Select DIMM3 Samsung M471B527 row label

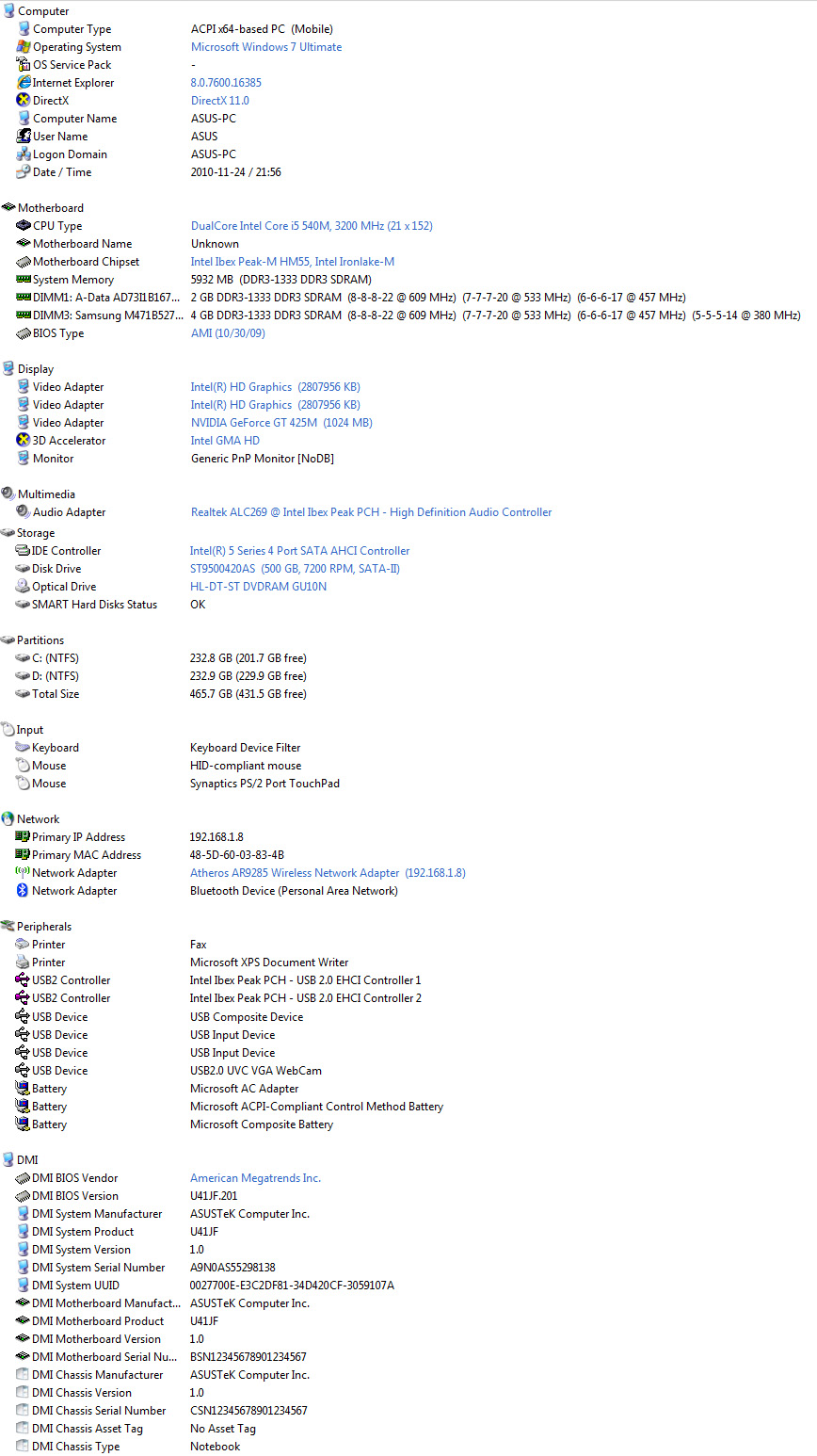point(108,315)
